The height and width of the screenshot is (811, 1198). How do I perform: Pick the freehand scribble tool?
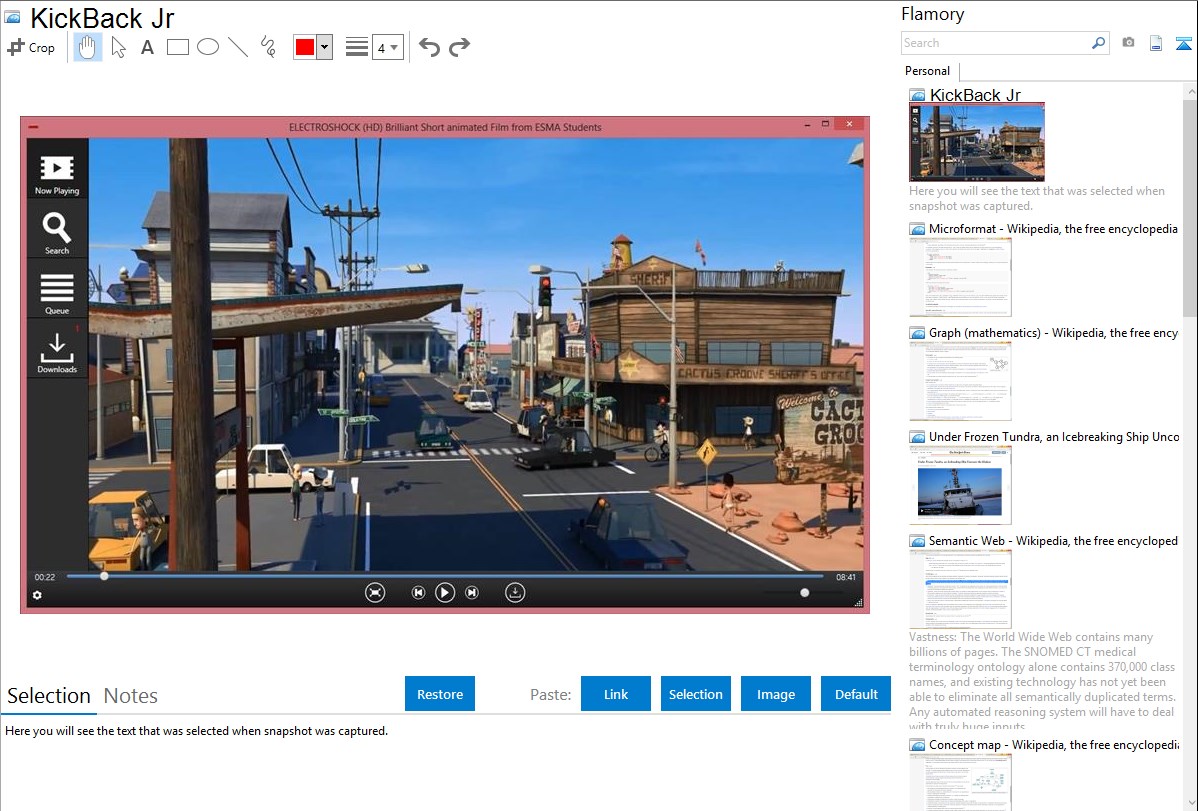[268, 47]
